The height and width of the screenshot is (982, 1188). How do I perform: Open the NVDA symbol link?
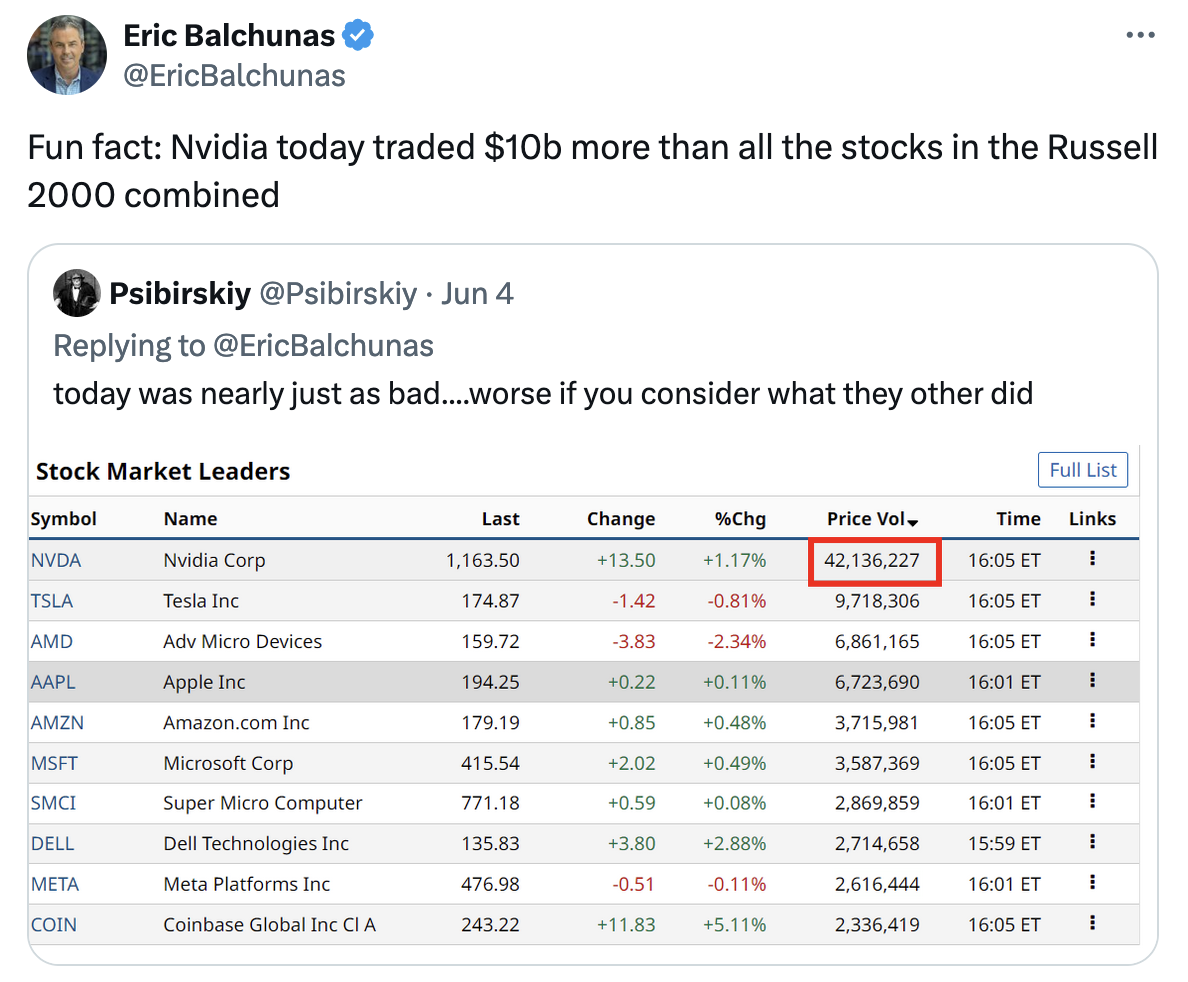(56, 560)
